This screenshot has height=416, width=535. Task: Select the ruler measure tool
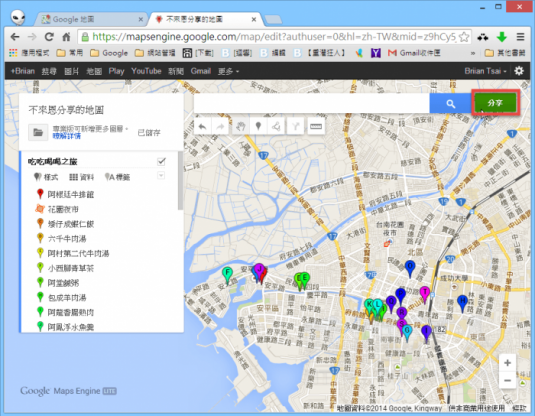click(x=316, y=127)
